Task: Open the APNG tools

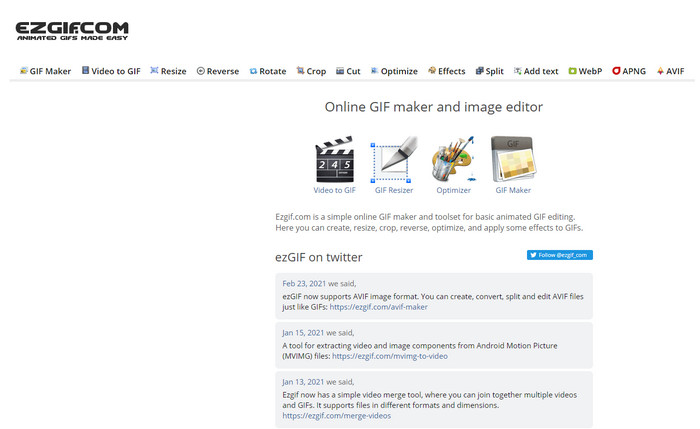Action: (x=629, y=71)
